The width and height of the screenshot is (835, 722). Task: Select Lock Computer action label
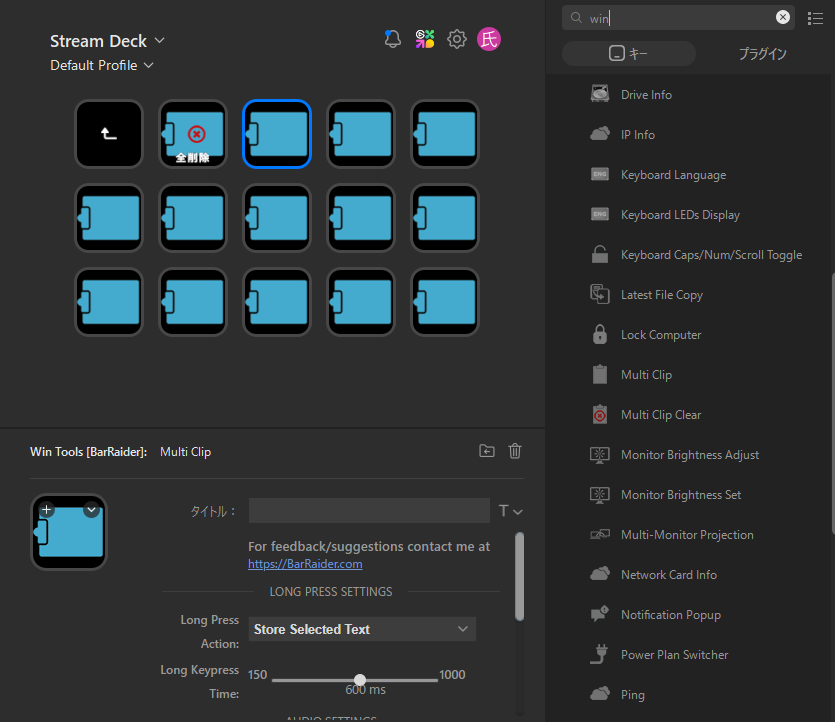point(661,335)
